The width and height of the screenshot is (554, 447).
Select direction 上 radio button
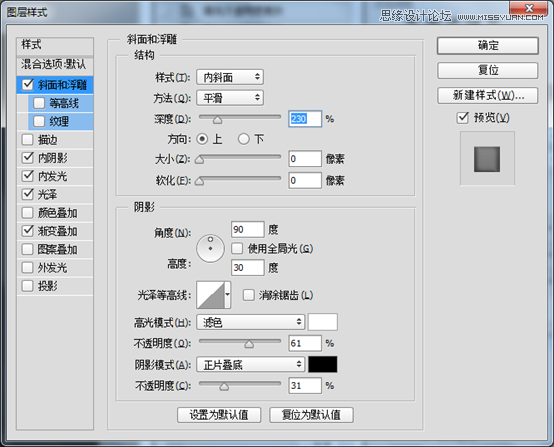[x=202, y=139]
